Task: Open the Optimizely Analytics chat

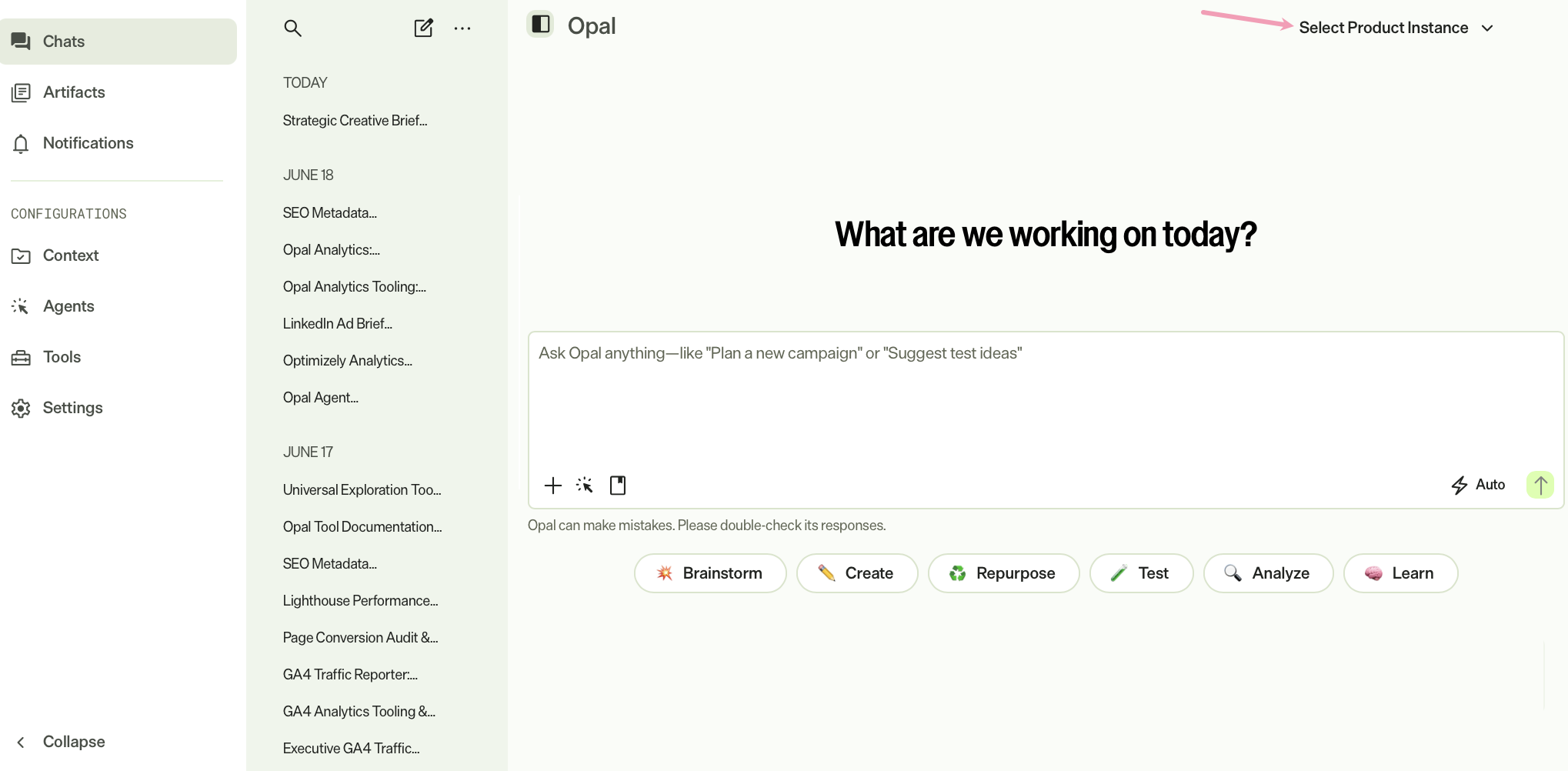Action: click(x=348, y=361)
